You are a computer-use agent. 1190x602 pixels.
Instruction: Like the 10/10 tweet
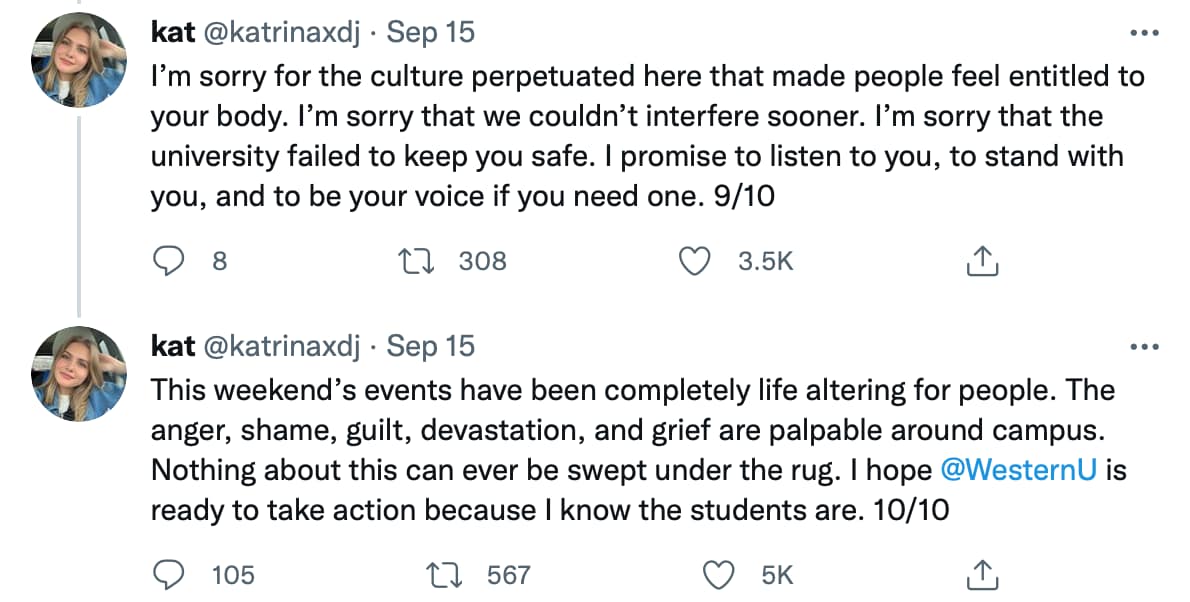[719, 575]
